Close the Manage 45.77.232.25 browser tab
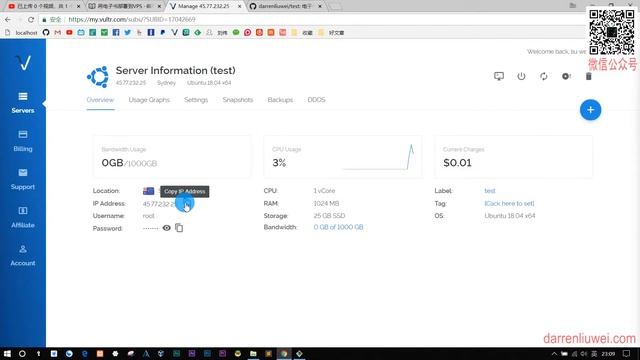 [x=240, y=6]
